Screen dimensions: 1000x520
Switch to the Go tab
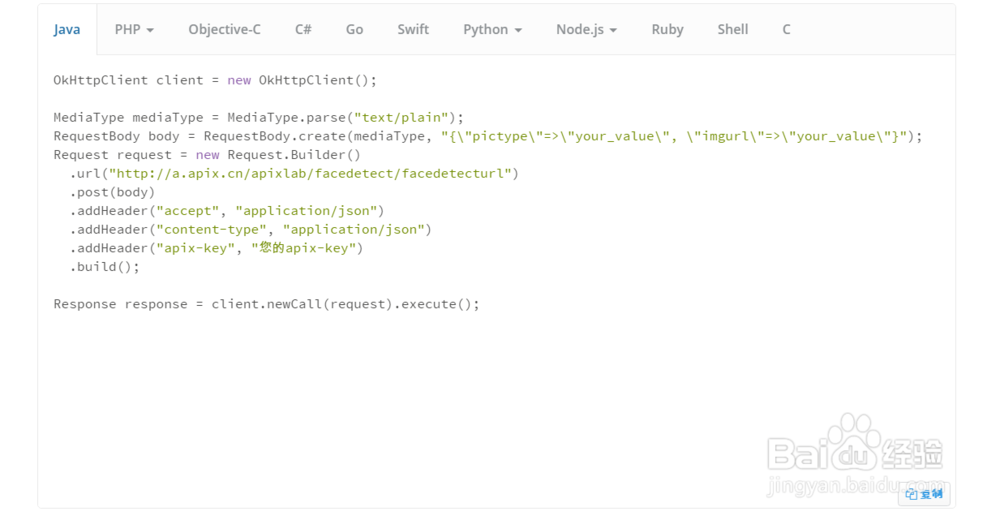(x=354, y=30)
